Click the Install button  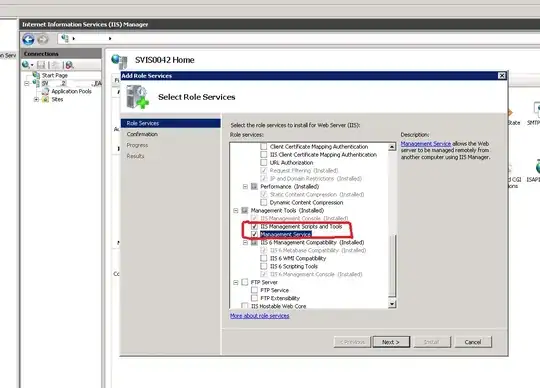tap(432, 342)
